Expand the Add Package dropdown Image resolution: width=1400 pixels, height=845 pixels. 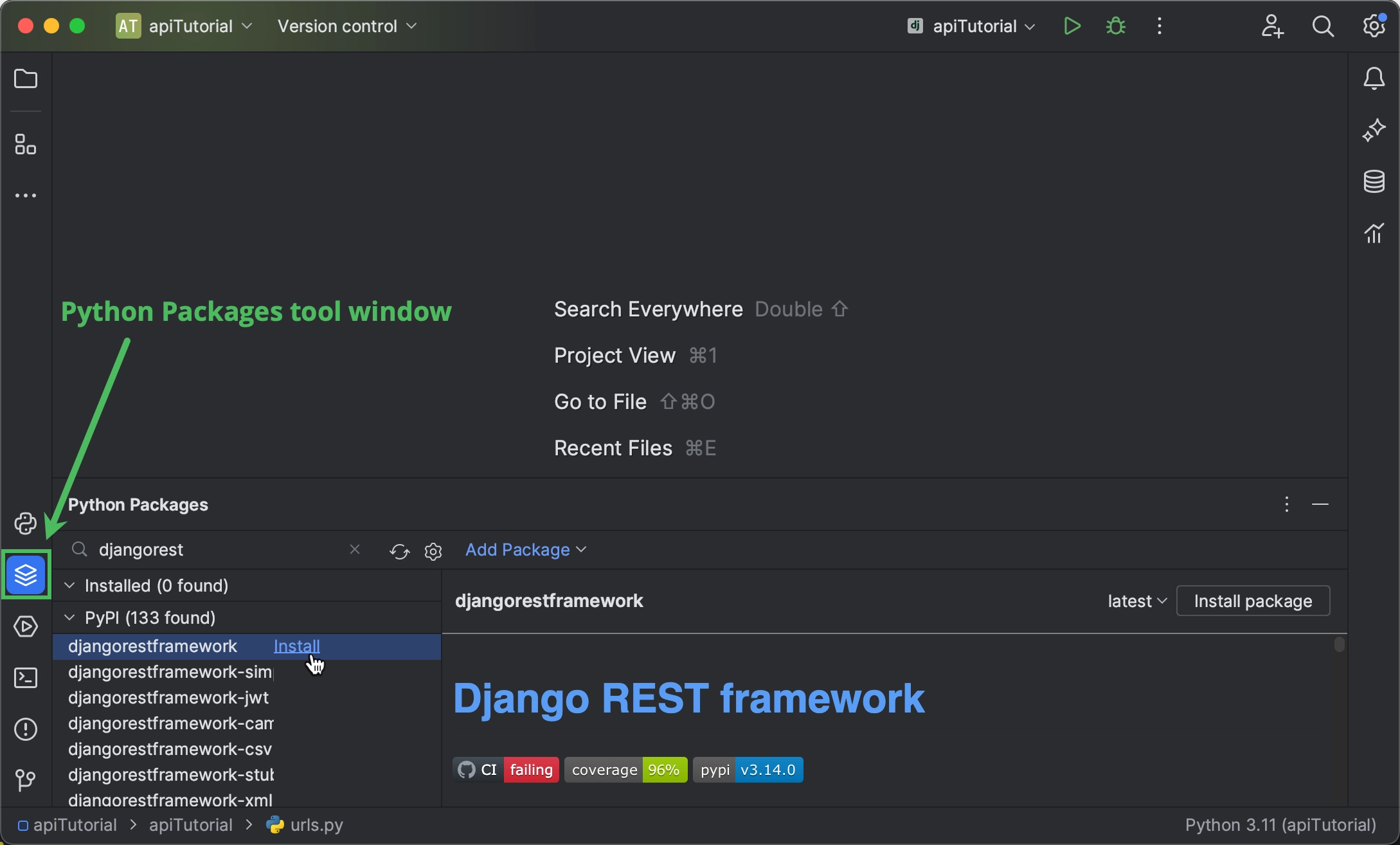[x=526, y=550]
